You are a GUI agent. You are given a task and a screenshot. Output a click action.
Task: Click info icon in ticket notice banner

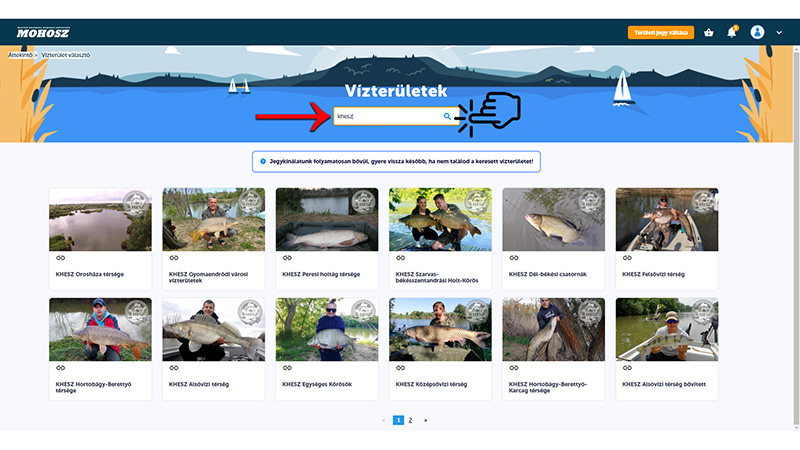point(263,161)
